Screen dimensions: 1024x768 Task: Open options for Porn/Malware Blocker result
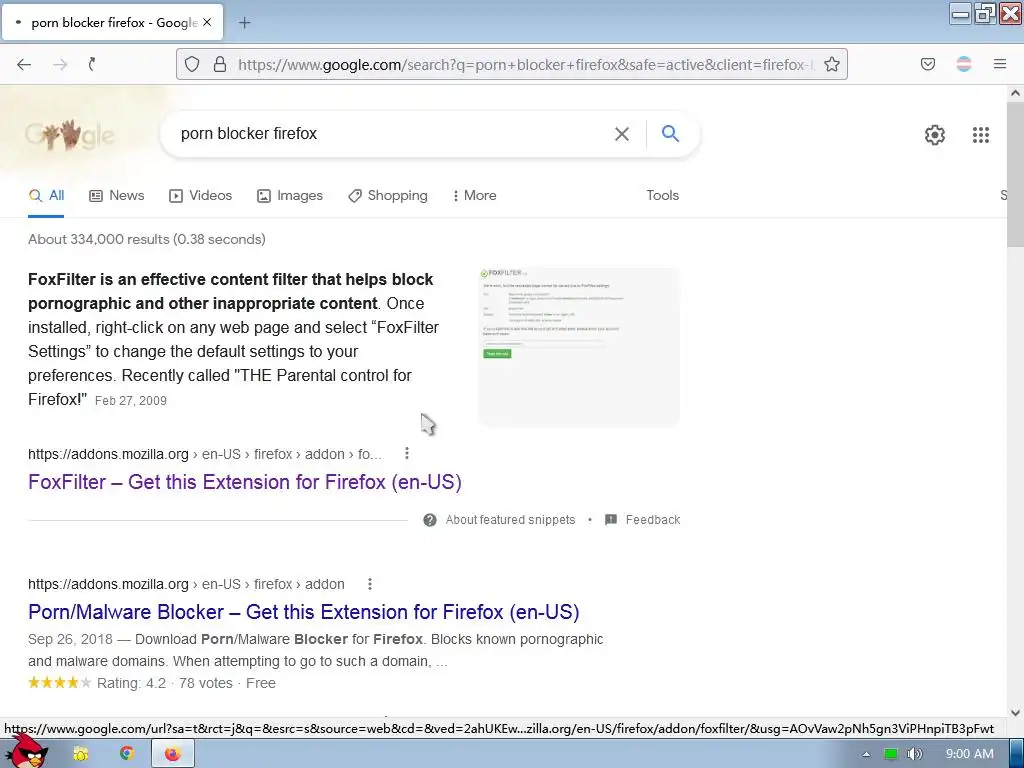click(x=370, y=584)
